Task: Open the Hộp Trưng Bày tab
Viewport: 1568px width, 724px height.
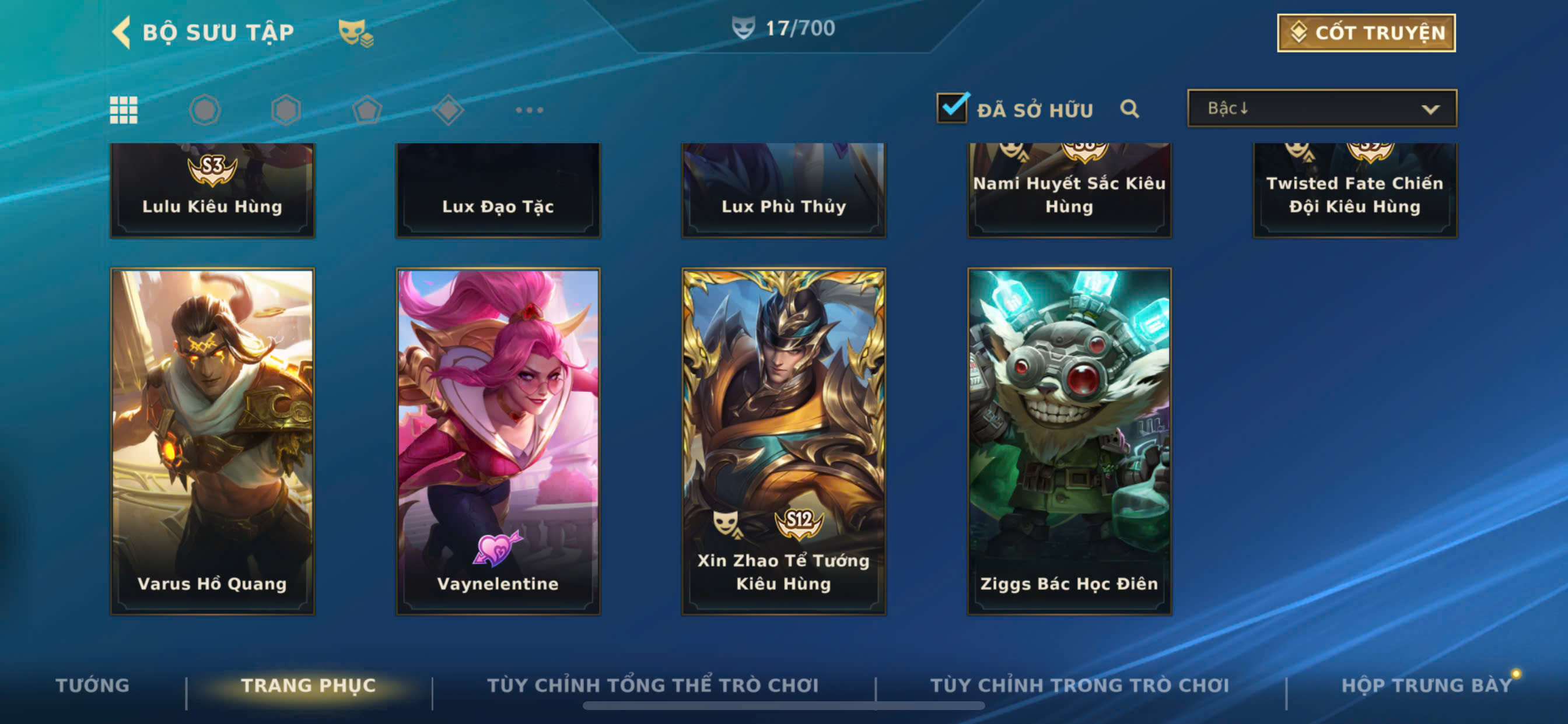Action: pyautogui.click(x=1426, y=685)
